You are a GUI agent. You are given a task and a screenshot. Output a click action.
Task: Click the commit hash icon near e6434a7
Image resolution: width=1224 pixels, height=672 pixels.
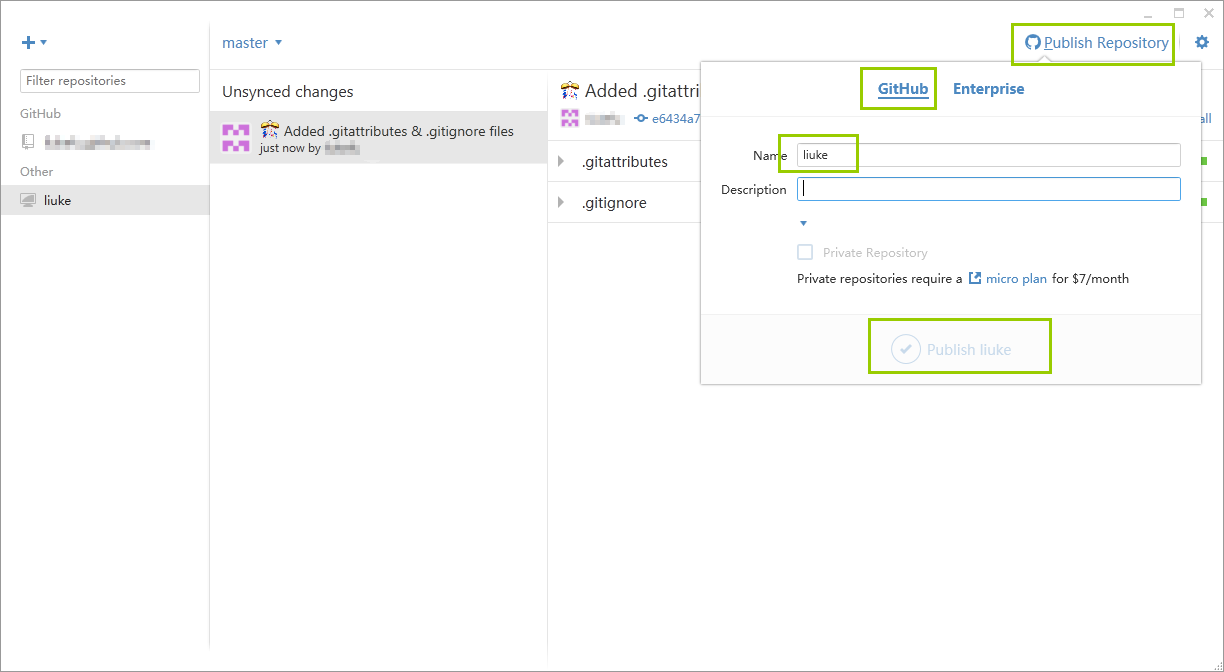(641, 118)
